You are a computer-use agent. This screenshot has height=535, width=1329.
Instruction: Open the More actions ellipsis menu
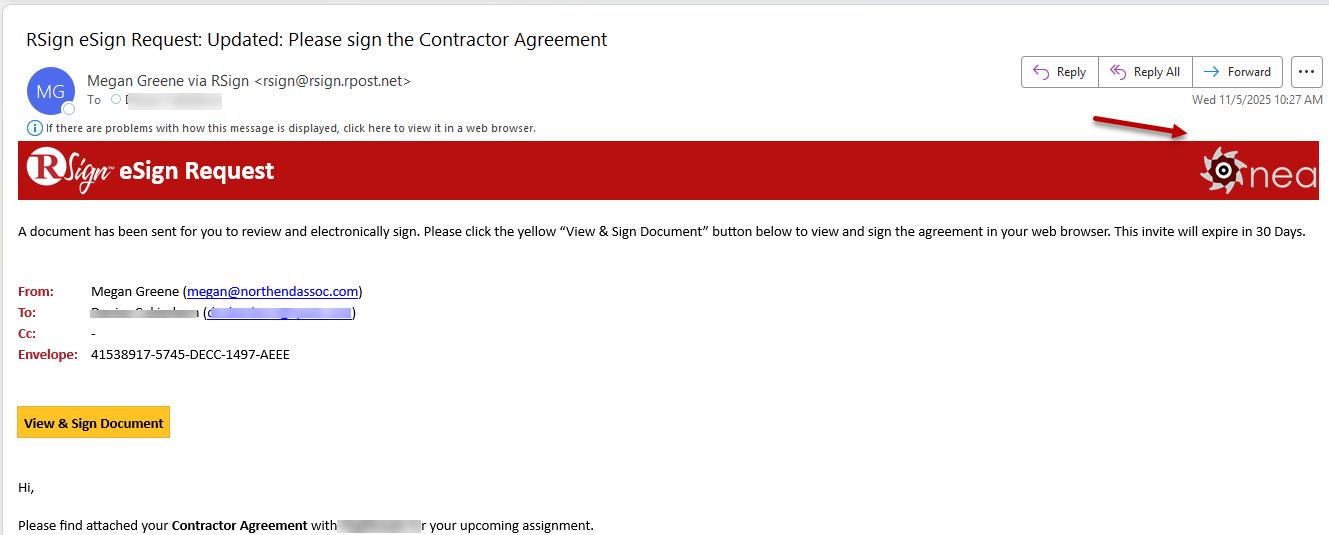(1307, 72)
